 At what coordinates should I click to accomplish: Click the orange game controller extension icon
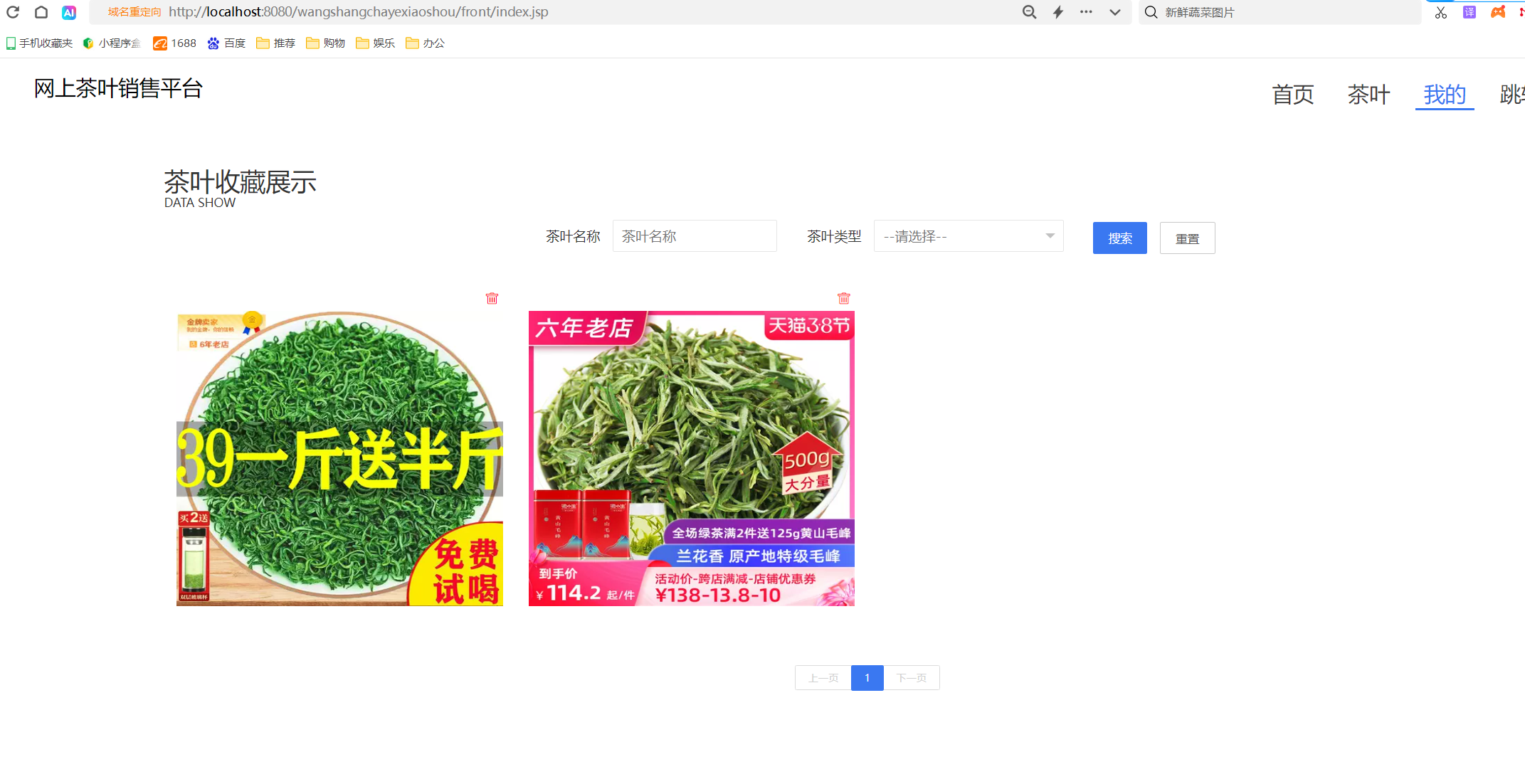click(x=1498, y=12)
